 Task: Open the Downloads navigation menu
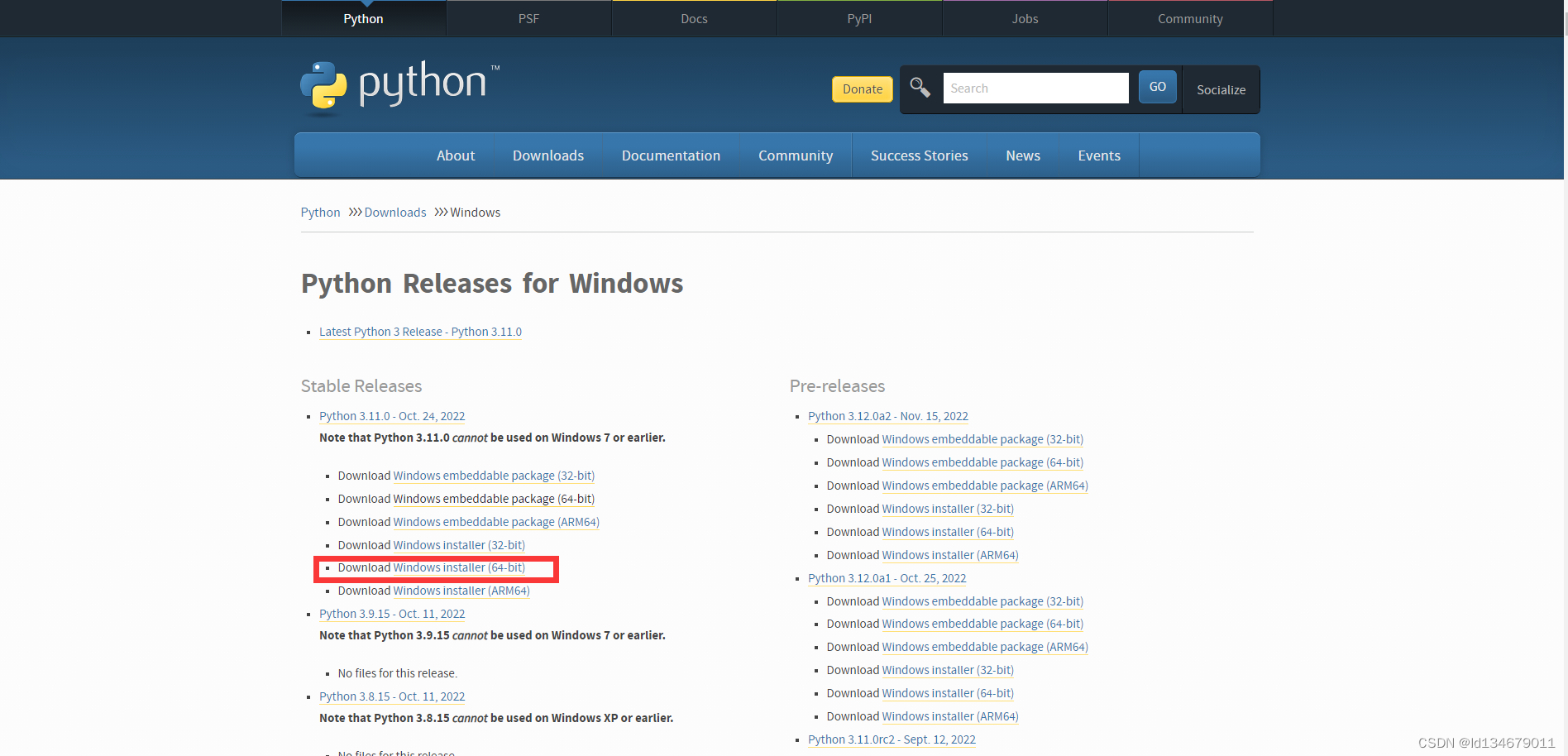coord(547,155)
